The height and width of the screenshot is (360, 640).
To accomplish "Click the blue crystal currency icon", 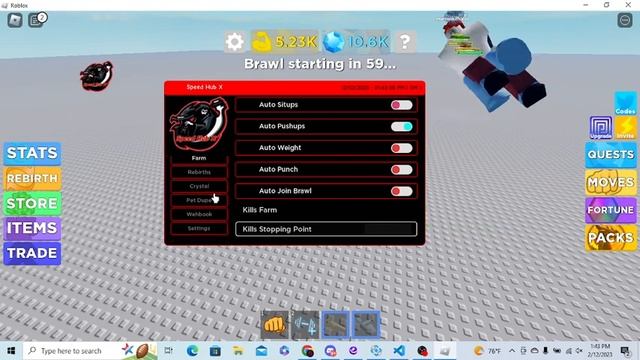I will [x=333, y=42].
